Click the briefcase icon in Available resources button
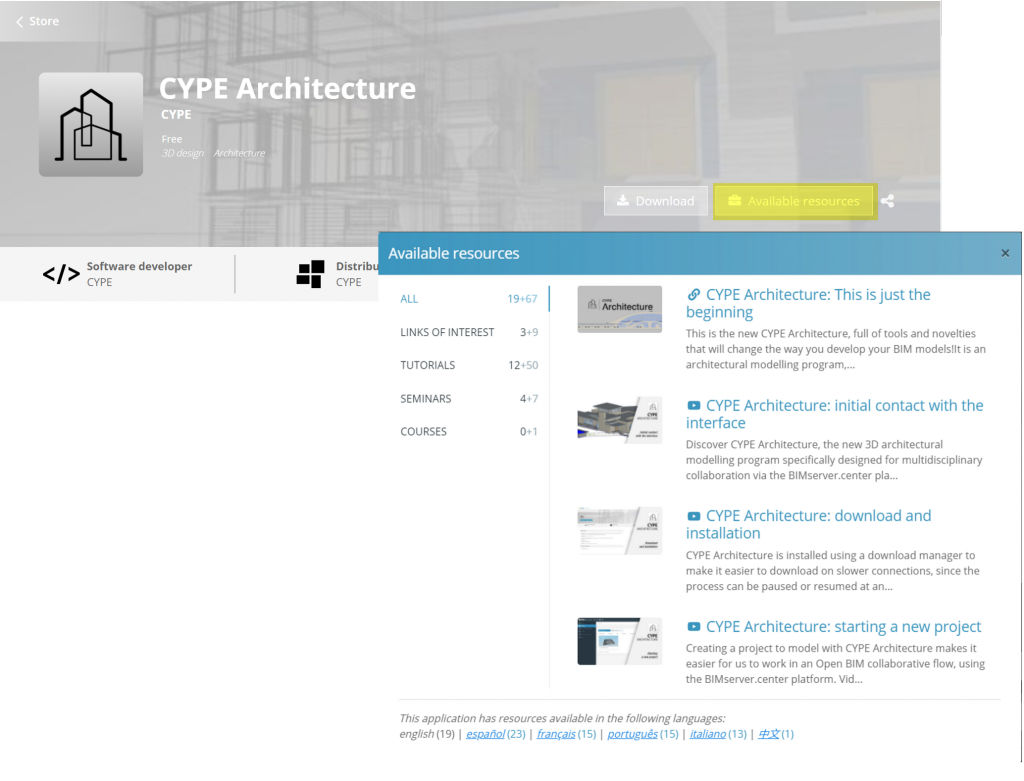Screen dimensions: 1024x781 pyautogui.click(x=735, y=200)
